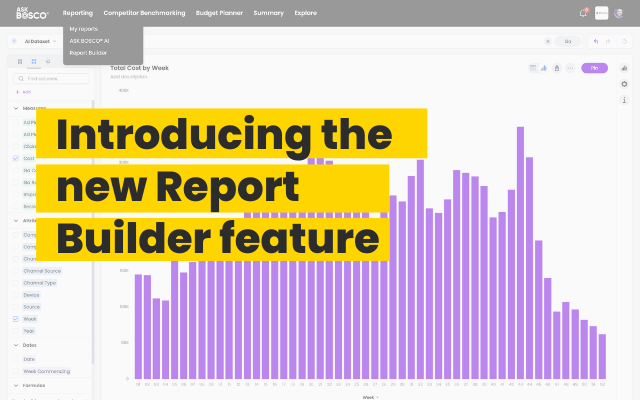This screenshot has height=400, width=640.
Task: Open Competitor Benchmarking menu
Action: (144, 13)
